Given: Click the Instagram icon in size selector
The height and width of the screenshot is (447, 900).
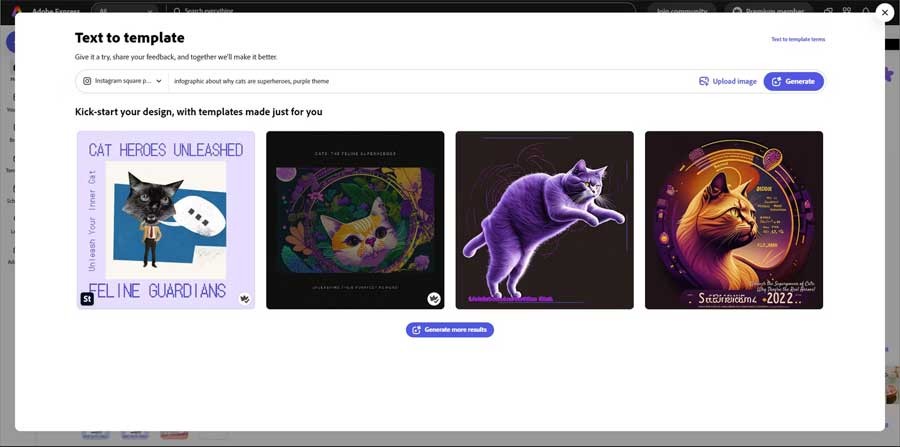Looking at the screenshot, I should click(87, 81).
